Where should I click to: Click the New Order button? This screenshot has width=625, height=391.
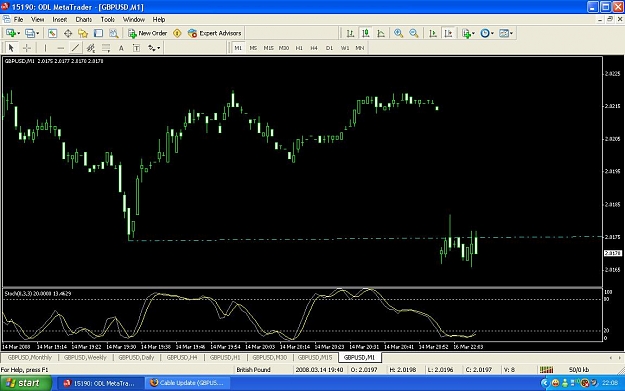tap(147, 33)
